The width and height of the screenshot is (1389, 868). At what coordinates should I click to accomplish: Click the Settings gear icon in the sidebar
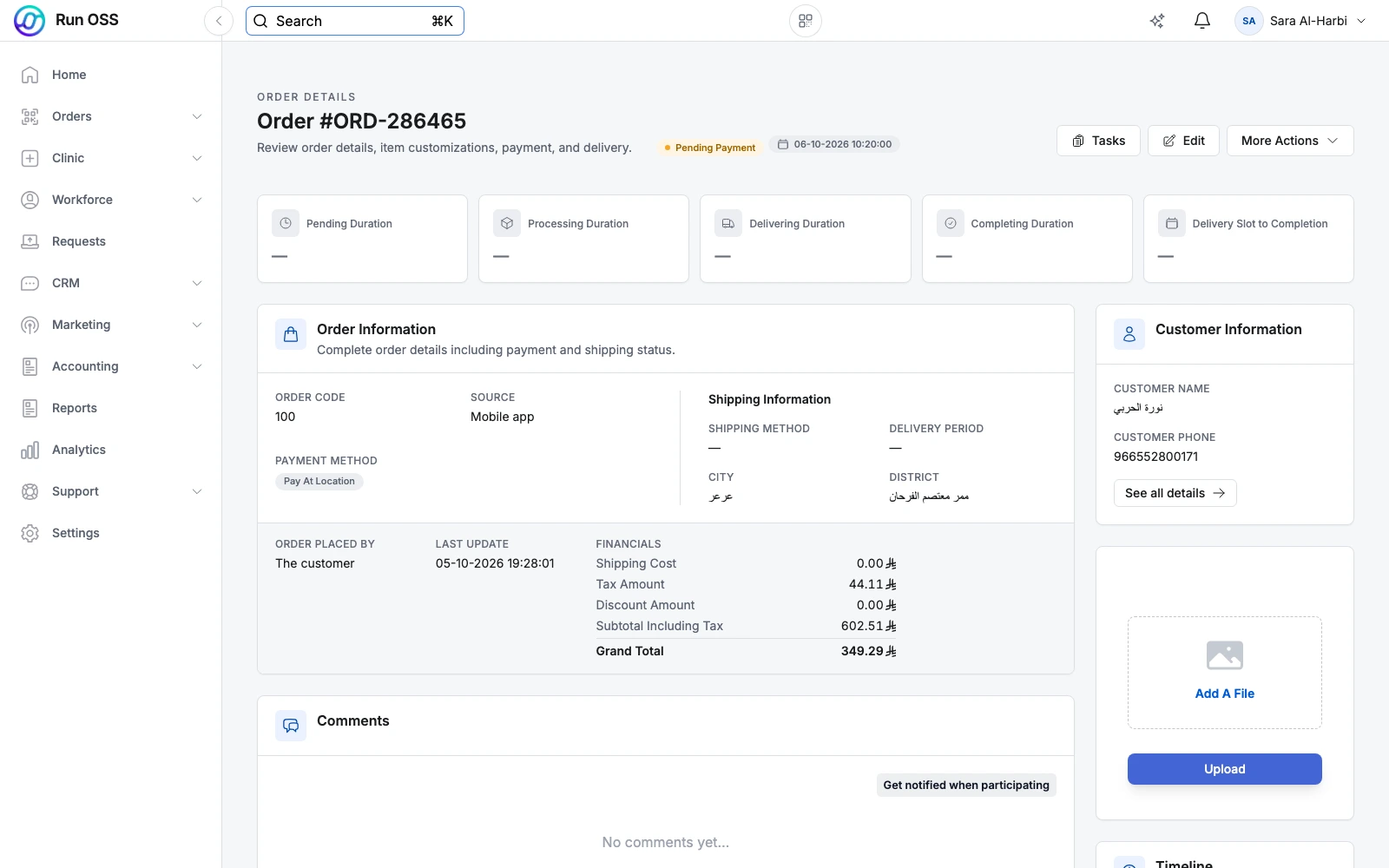(30, 533)
